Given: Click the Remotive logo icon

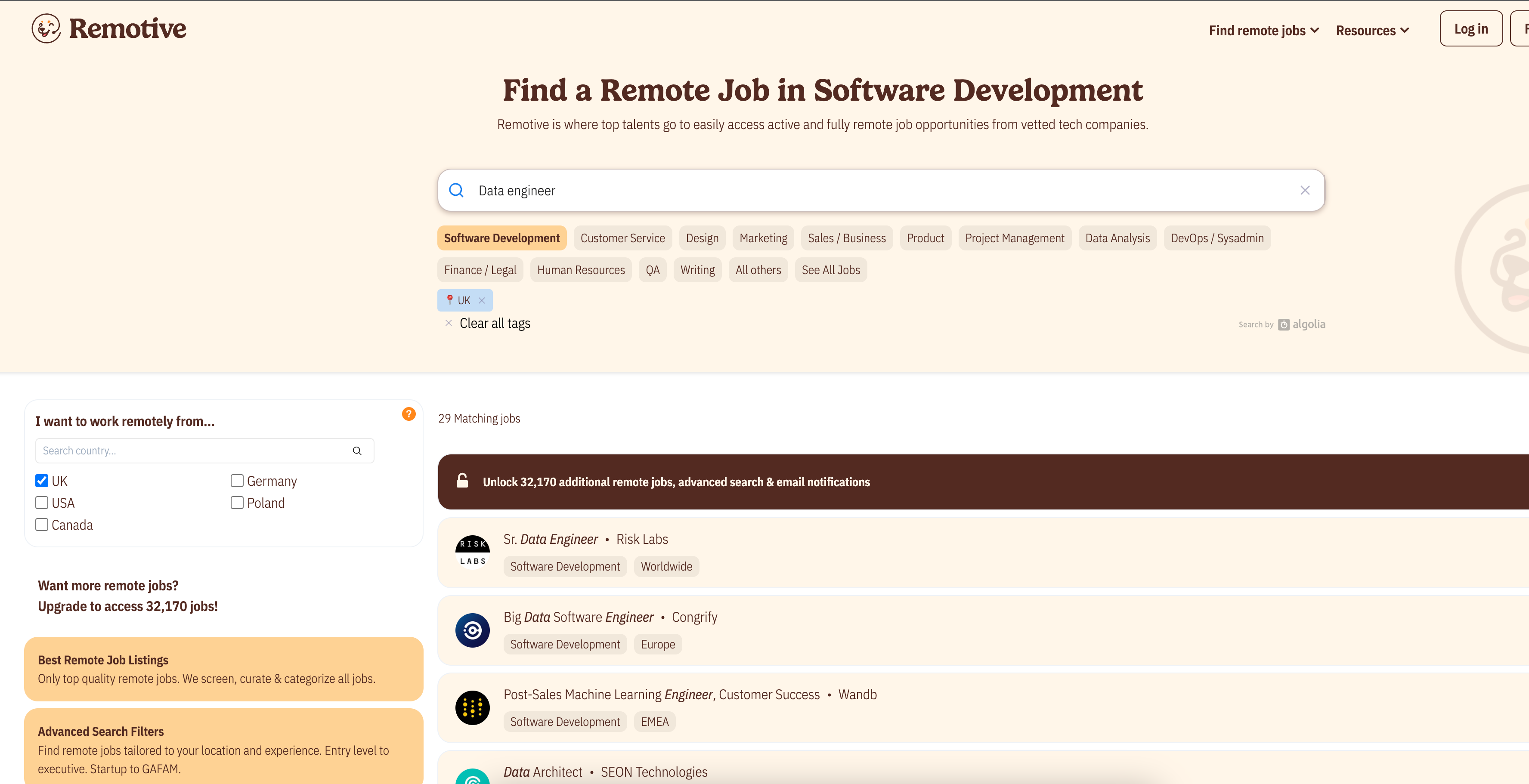Looking at the screenshot, I should coord(46,28).
